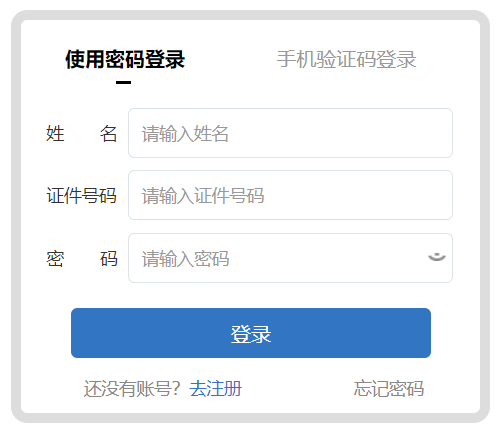This screenshot has height=434, width=499.
Task: Click the 请输入证件号码 placeholder text
Action: [203, 196]
